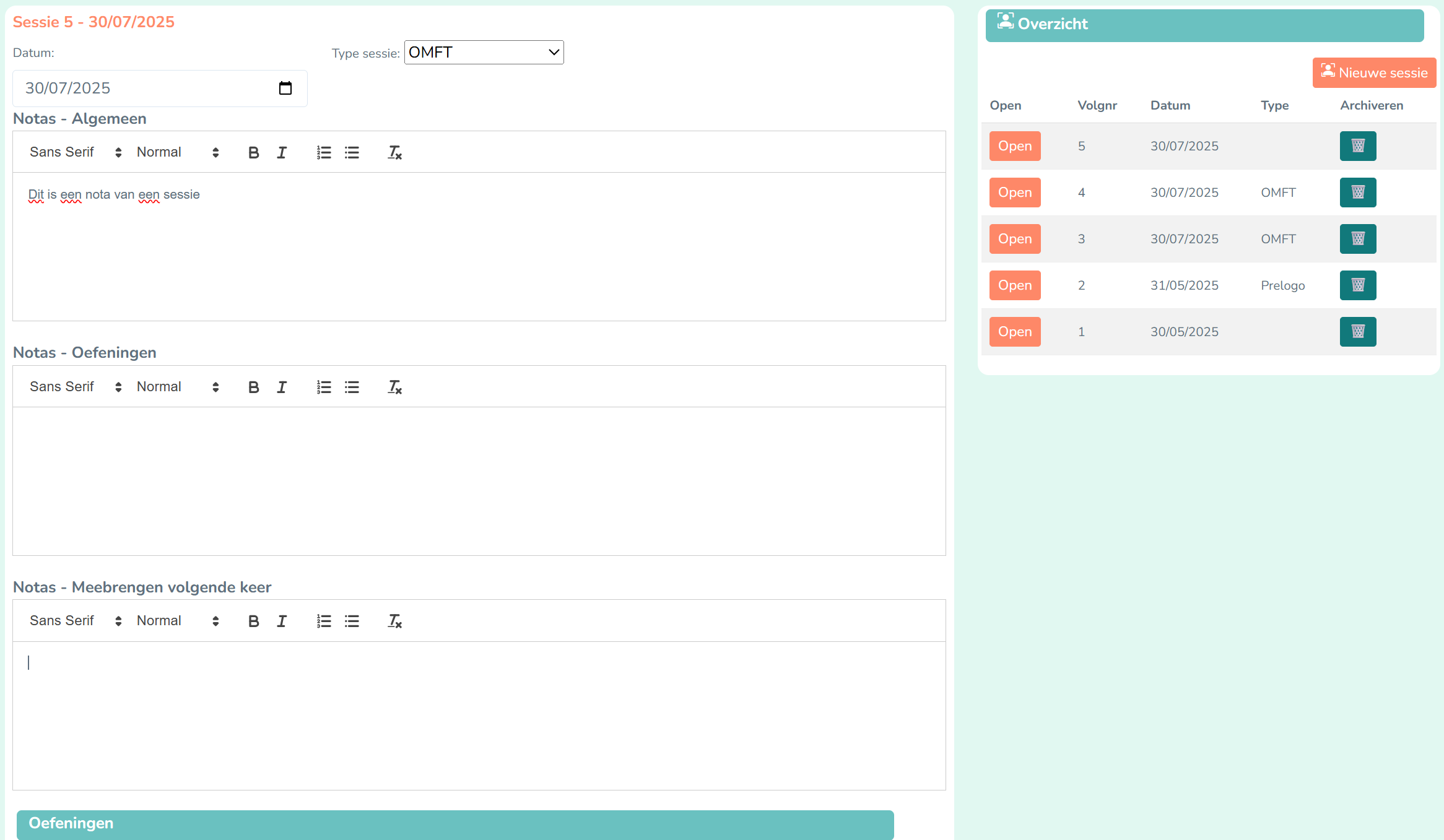The image size is (1444, 840).
Task: Click into Notas - Oefeningen text area
Action: tap(478, 480)
